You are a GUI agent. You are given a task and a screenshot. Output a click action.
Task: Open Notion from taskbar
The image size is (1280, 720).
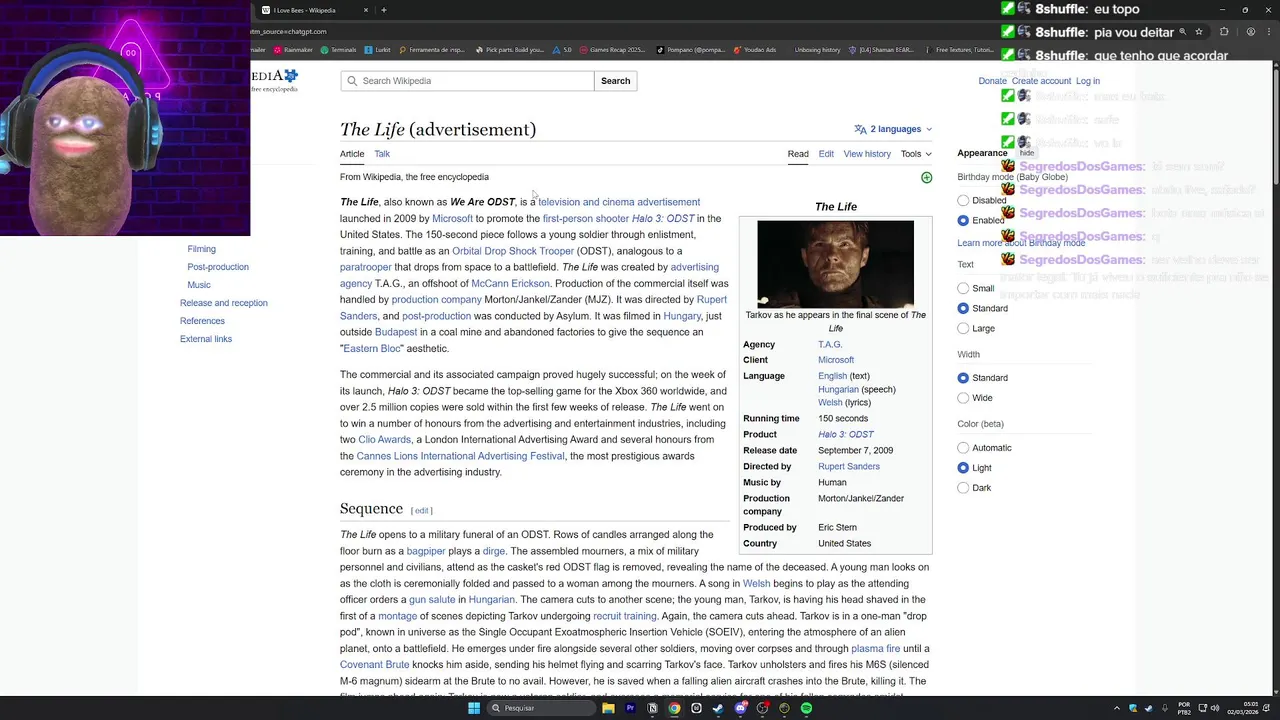pos(652,708)
